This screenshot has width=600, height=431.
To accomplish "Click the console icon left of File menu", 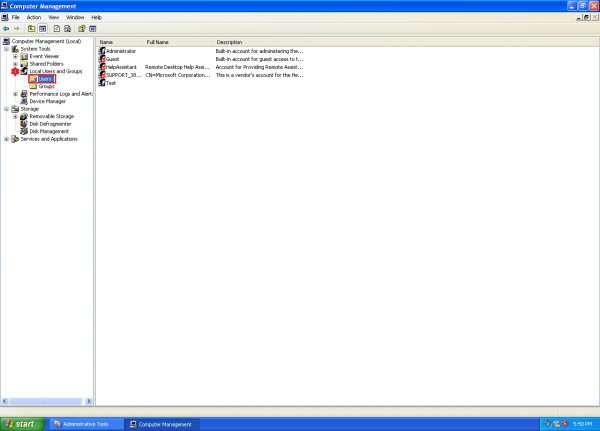I will click(x=5, y=17).
